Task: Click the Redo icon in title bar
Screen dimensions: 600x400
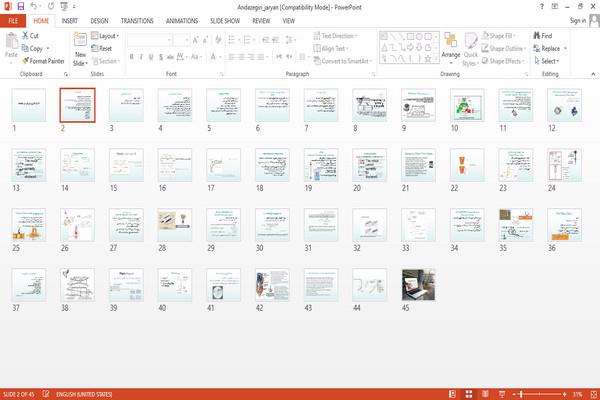Action: [x=51, y=6]
